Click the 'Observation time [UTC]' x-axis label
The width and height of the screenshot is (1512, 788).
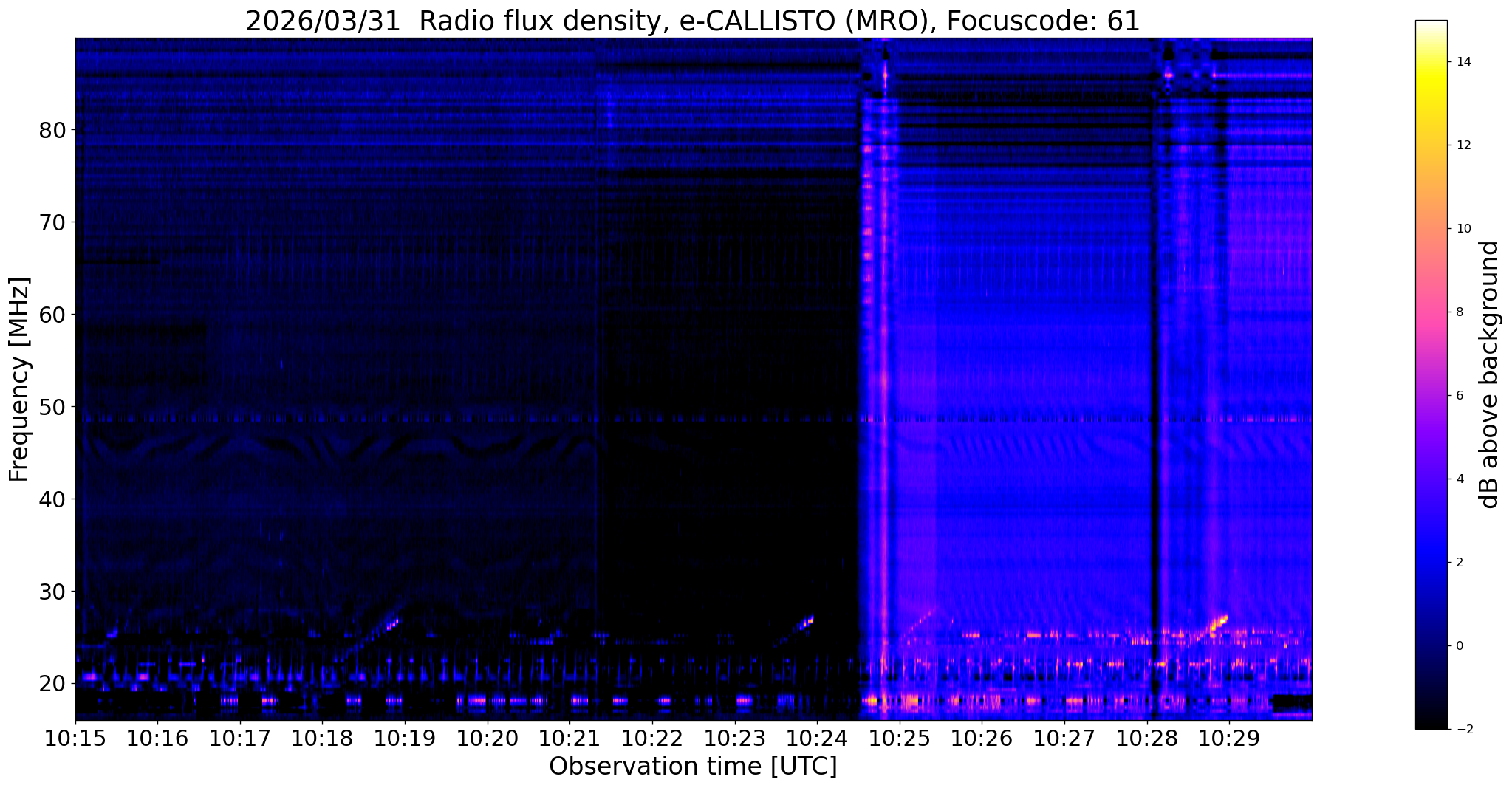(693, 766)
